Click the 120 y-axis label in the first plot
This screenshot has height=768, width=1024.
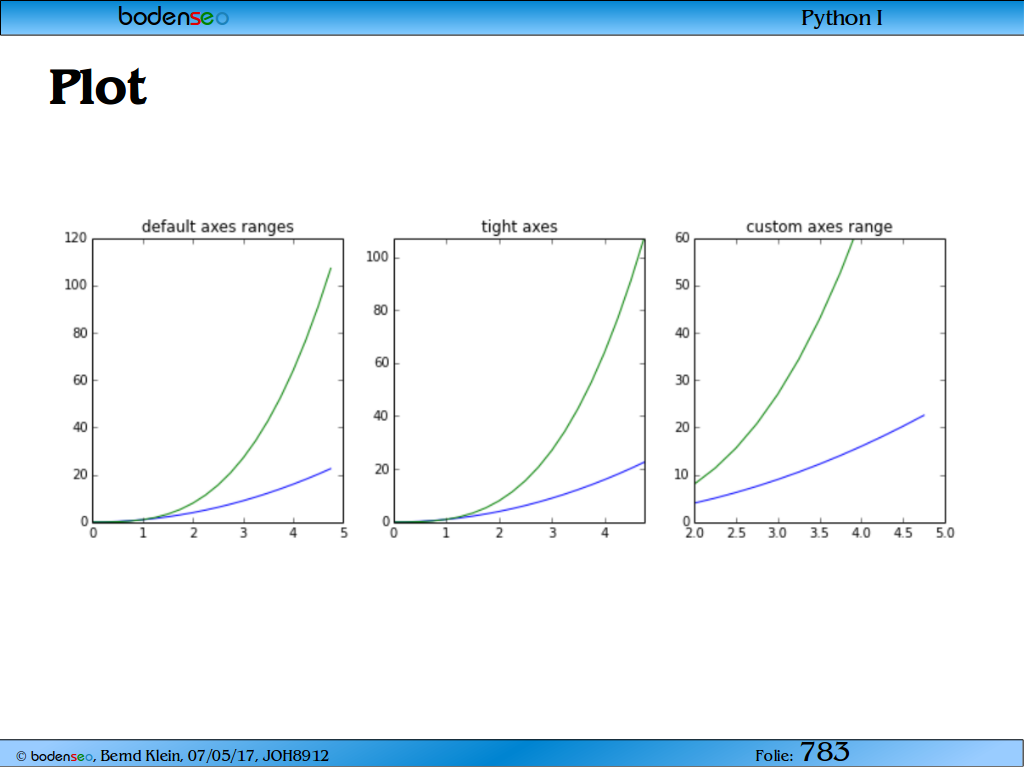[x=76, y=238]
